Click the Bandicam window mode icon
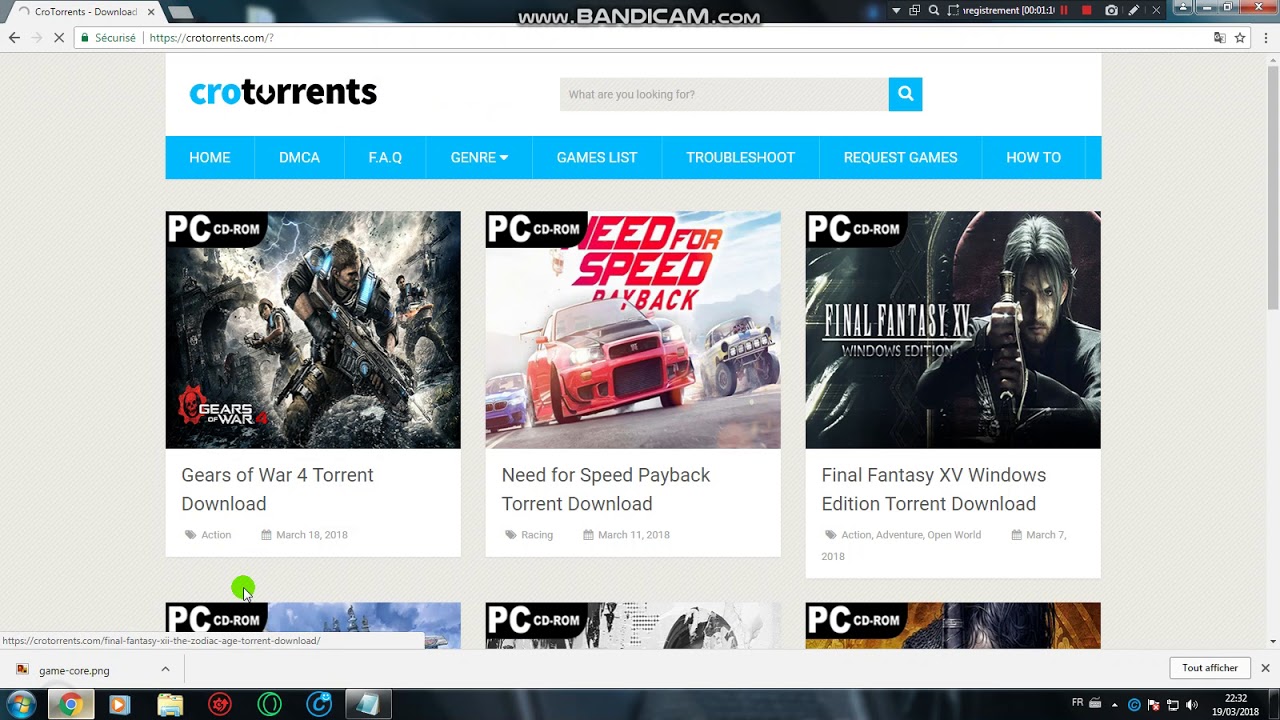 coord(915,10)
